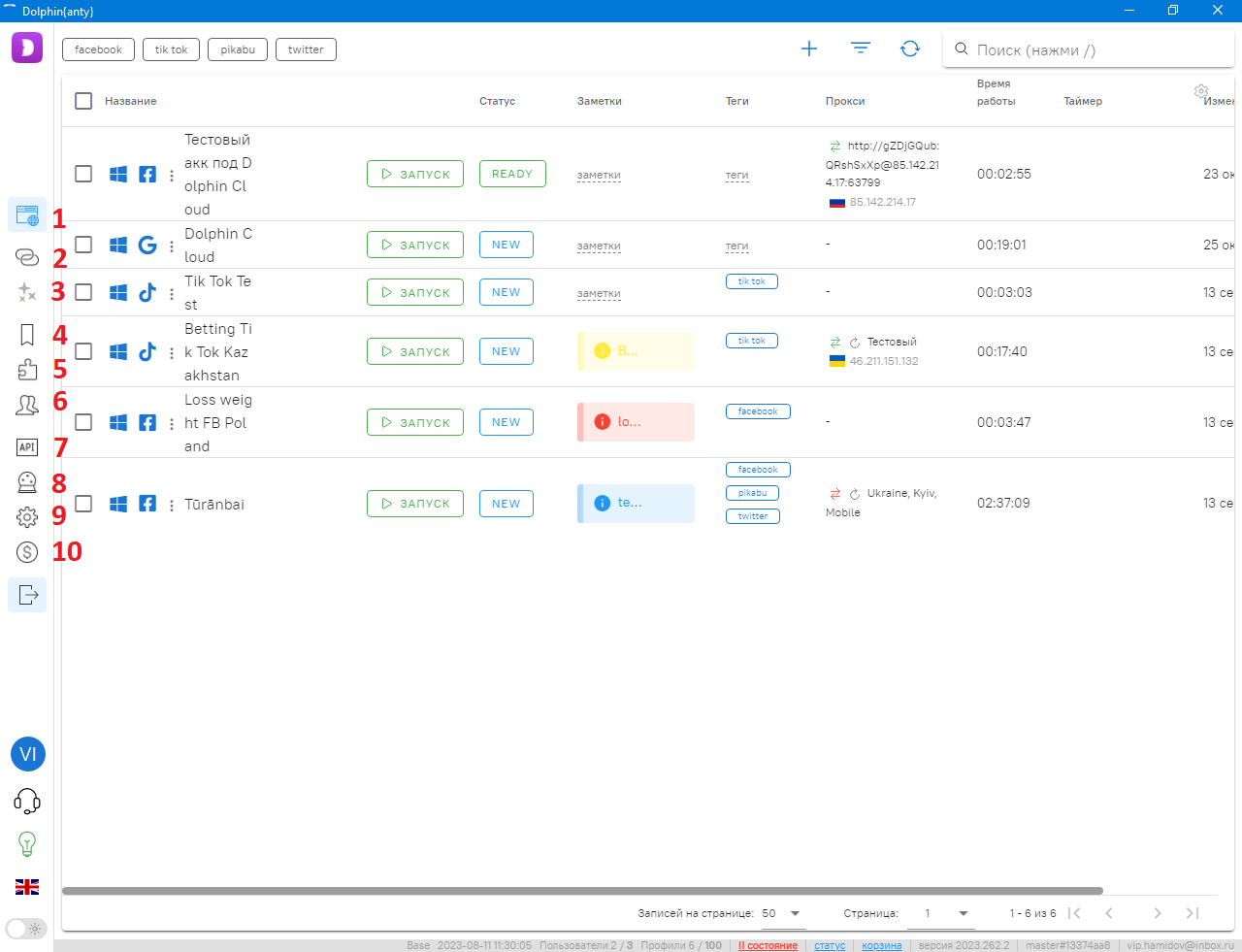1242x952 pixels.
Task: Open the extensions puzzle icon
Action: (27, 369)
